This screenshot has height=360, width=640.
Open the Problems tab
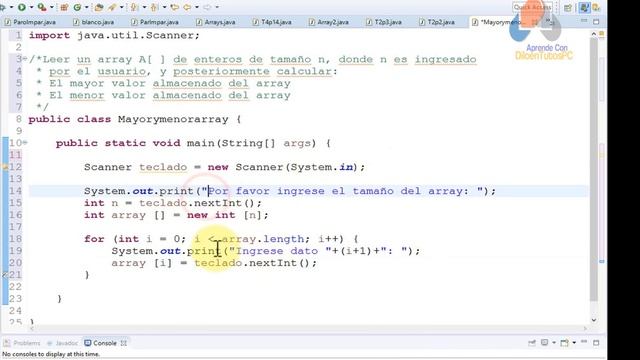[x=22, y=343]
